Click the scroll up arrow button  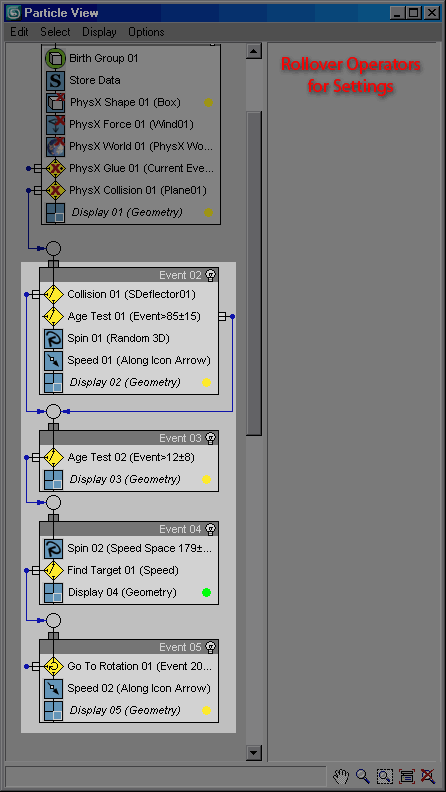[254, 51]
